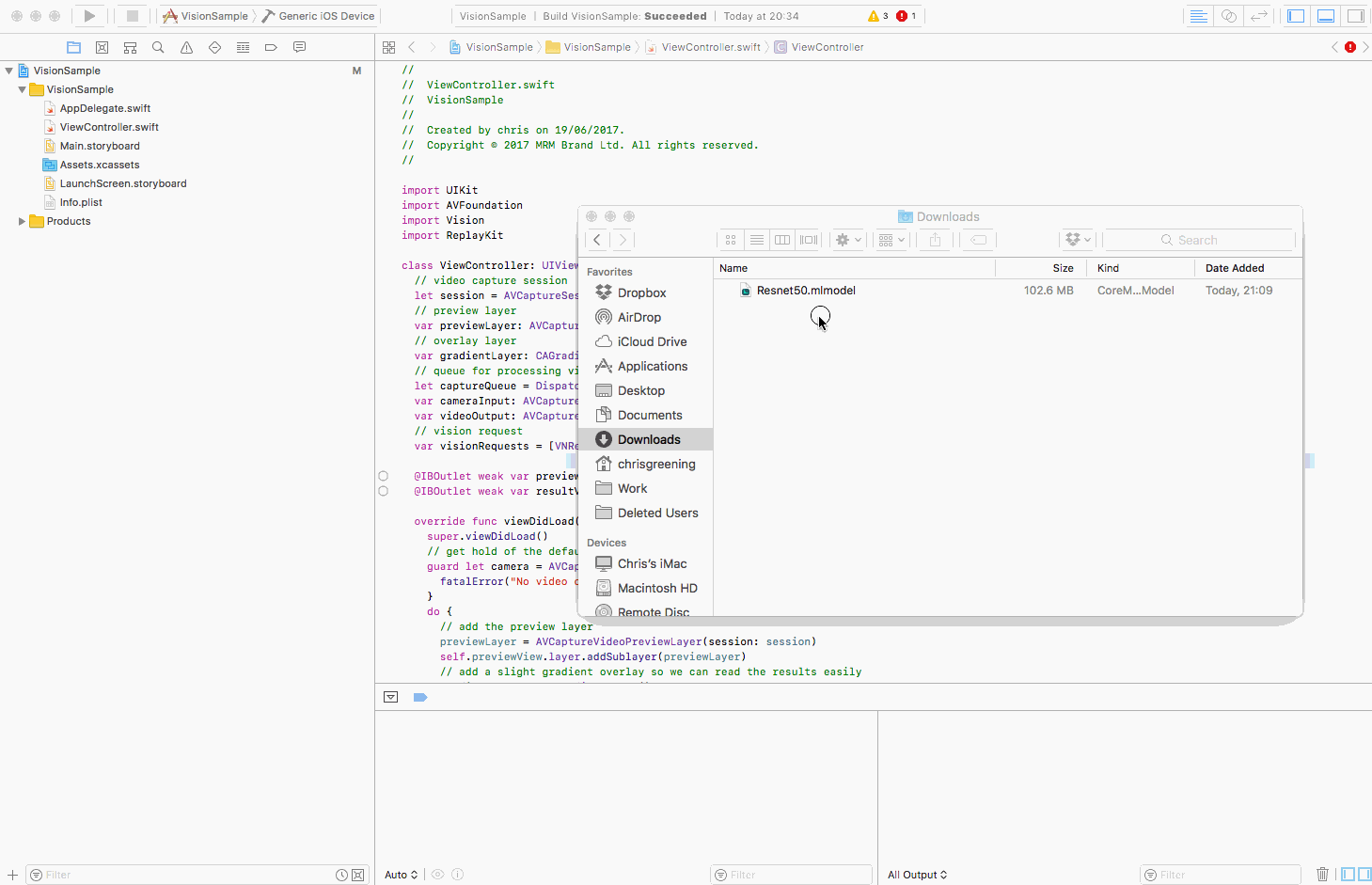Open the Issue navigator warning icon
Screen dimensions: 1372x885
point(186,46)
